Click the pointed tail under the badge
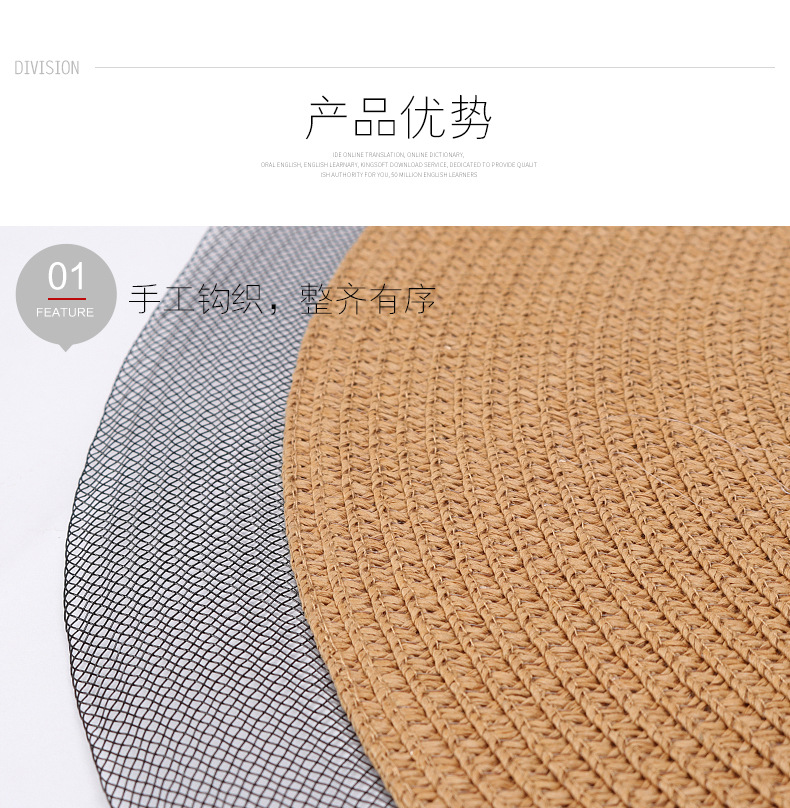Viewport: 790px width, 808px height. [65, 347]
